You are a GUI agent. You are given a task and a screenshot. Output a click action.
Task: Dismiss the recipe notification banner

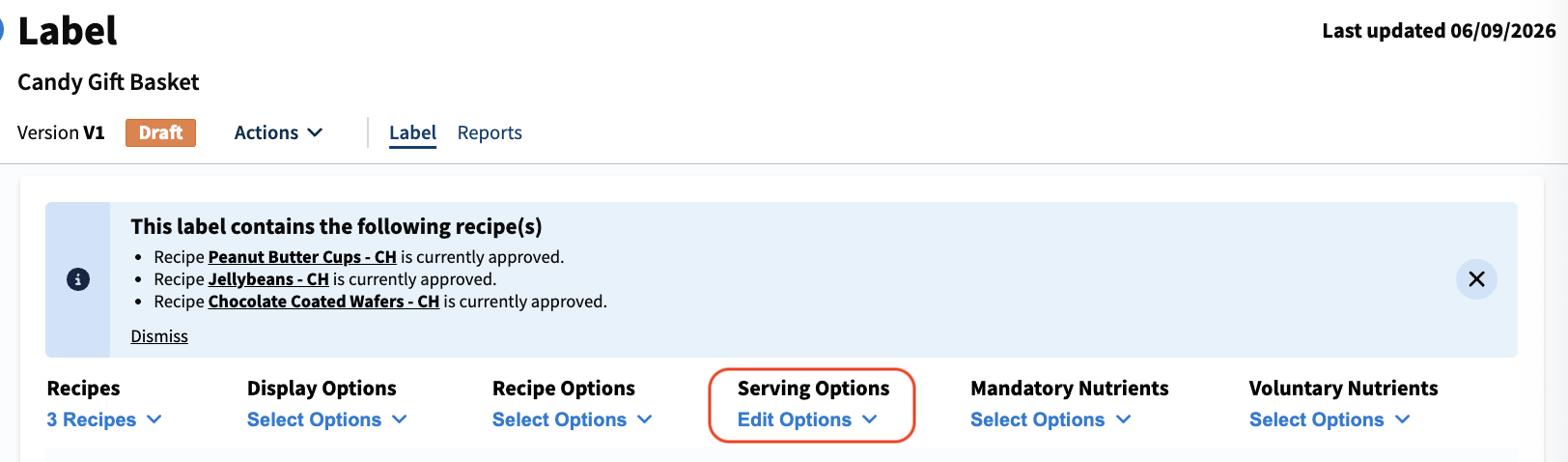(159, 336)
